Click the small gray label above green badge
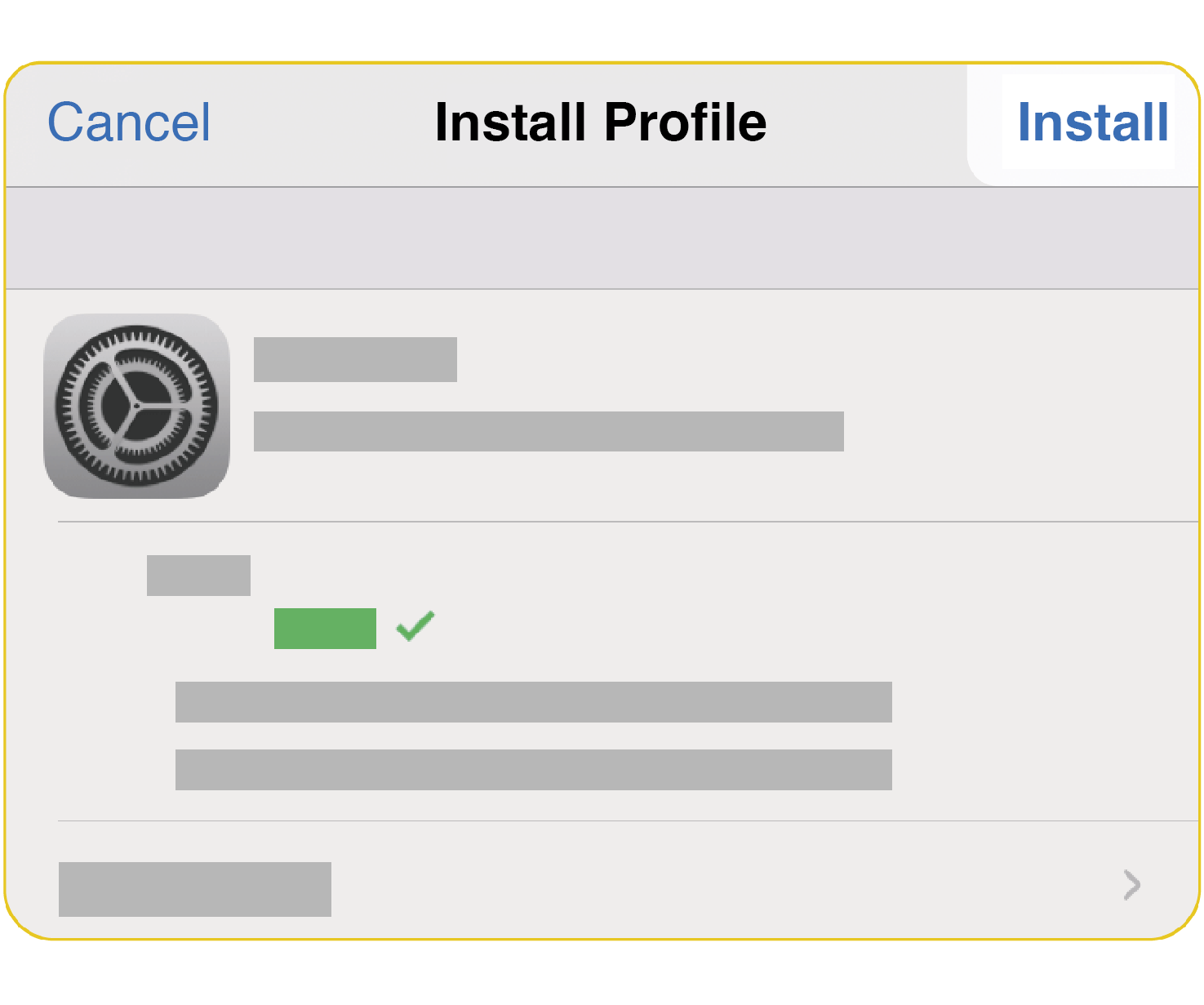The height and width of the screenshot is (1005, 1204). pos(198,576)
